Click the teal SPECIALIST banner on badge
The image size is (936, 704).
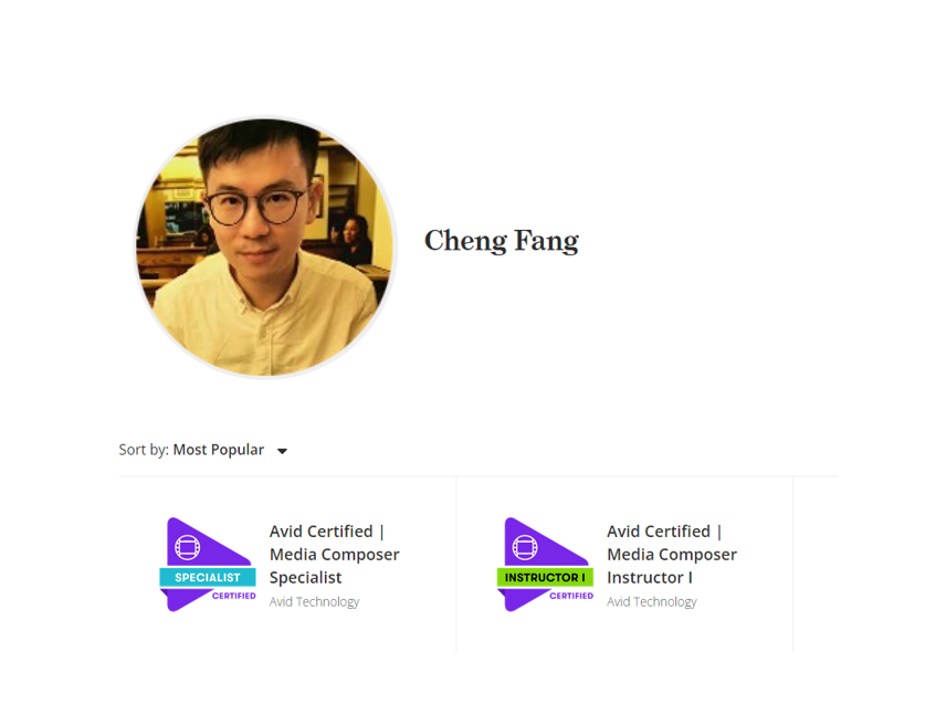tap(208, 577)
